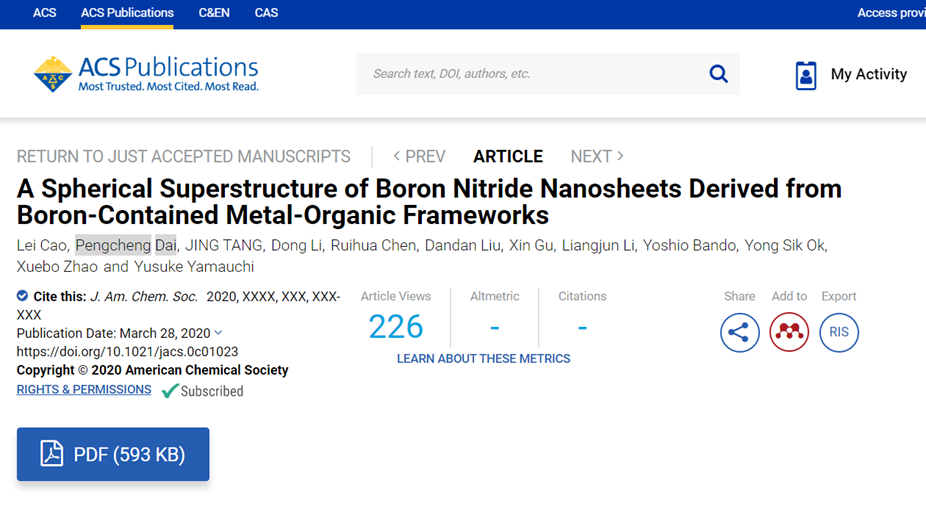Download the PDF (593 KB)
This screenshot has height=509, width=926.
tap(113, 454)
